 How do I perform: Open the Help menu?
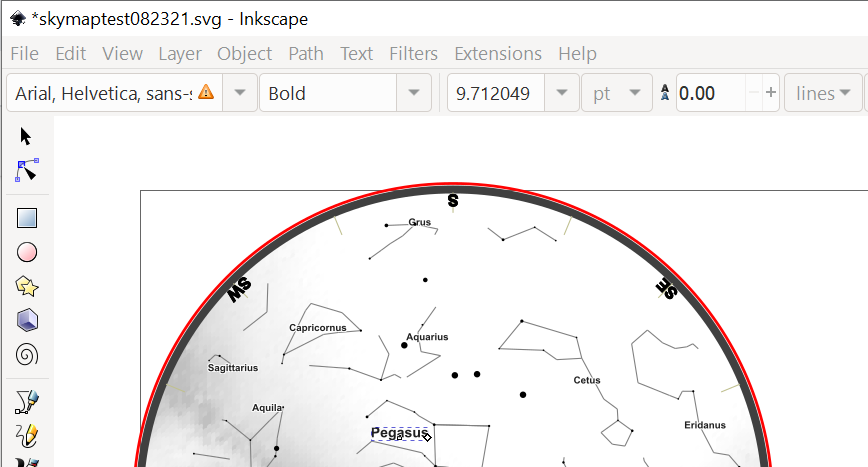(577, 54)
